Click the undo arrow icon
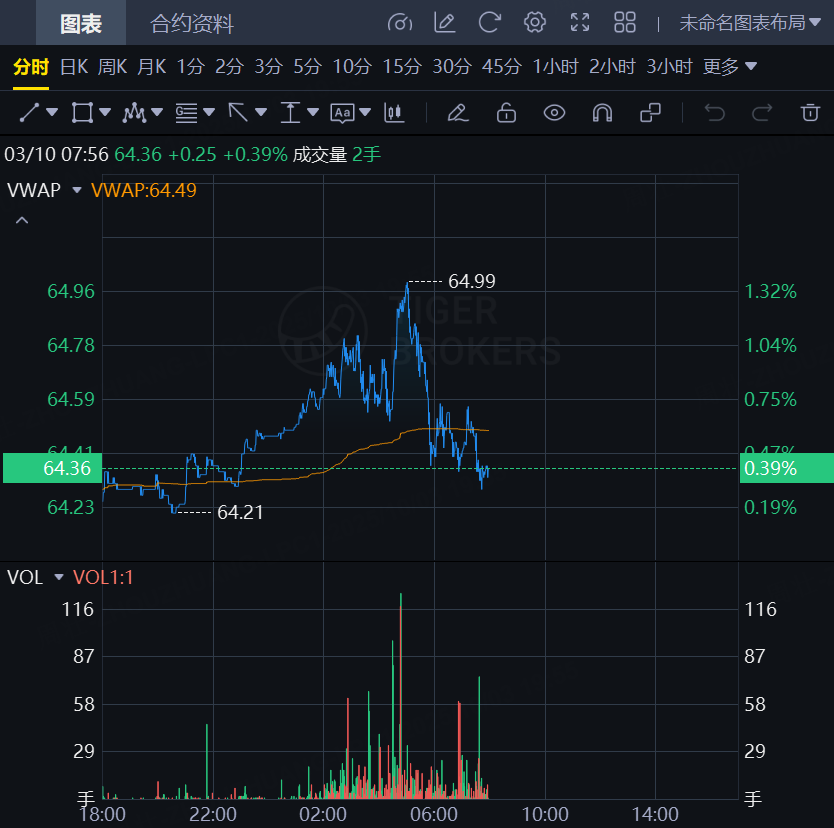This screenshot has width=834, height=828. [714, 112]
